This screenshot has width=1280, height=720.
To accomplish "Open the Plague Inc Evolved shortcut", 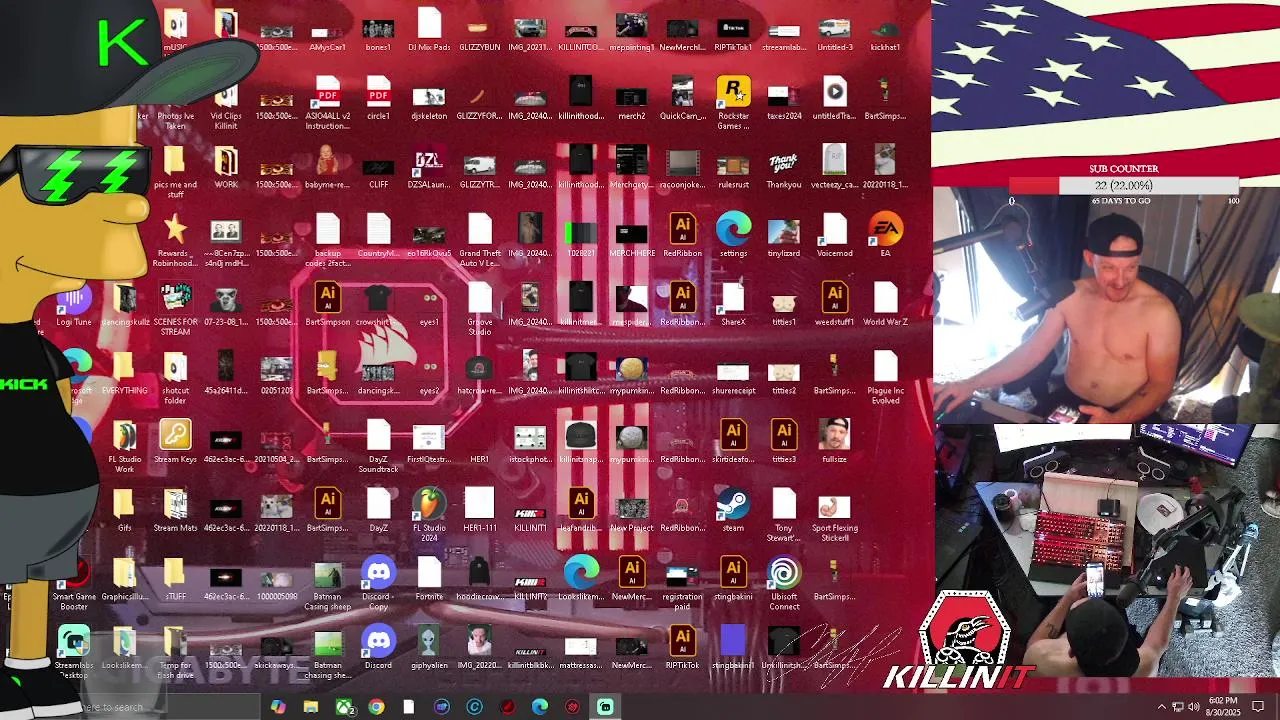I will point(885,367).
